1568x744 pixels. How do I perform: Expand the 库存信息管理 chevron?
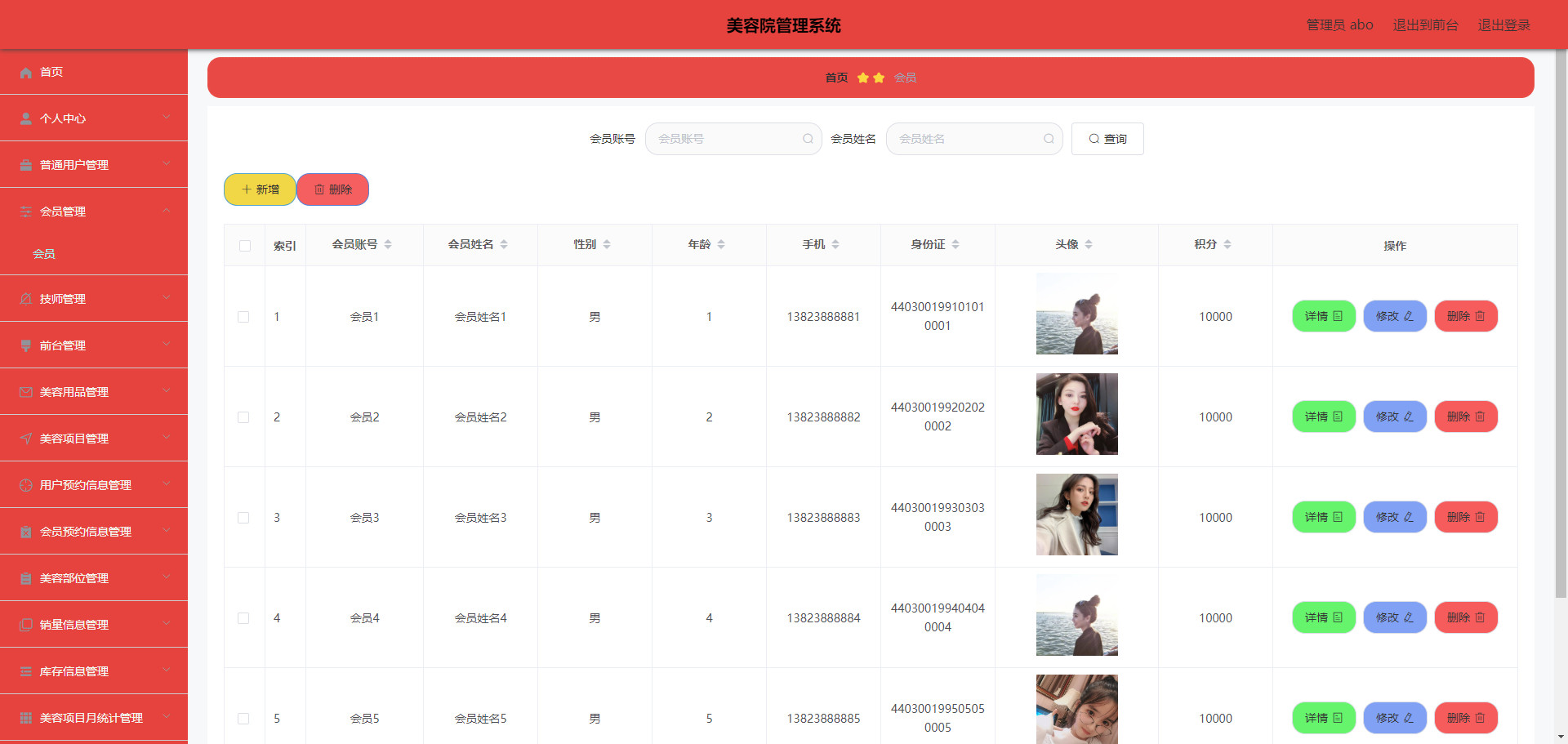[167, 670]
